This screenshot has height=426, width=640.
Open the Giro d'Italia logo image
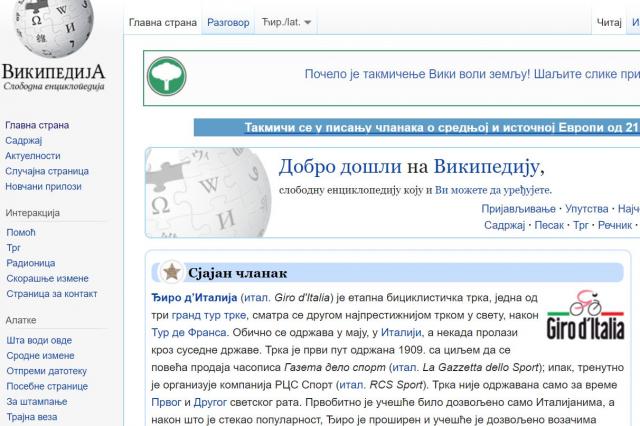coord(586,315)
